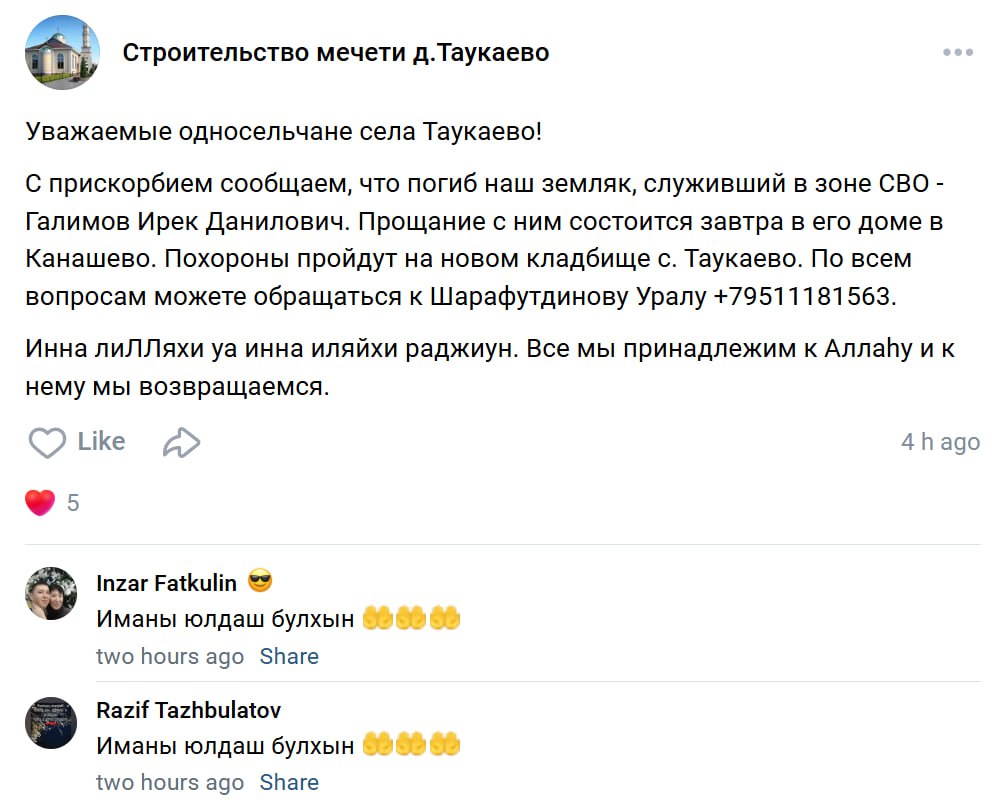
Task: Click the share arrow icon under post
Action: pyautogui.click(x=182, y=443)
